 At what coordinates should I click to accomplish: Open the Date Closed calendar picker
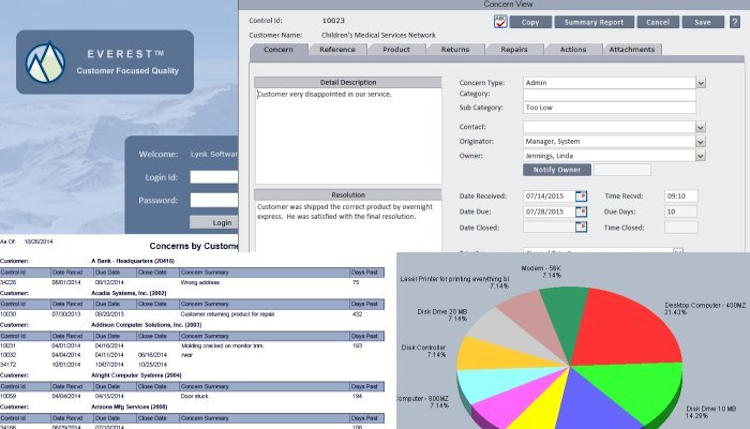pos(581,227)
